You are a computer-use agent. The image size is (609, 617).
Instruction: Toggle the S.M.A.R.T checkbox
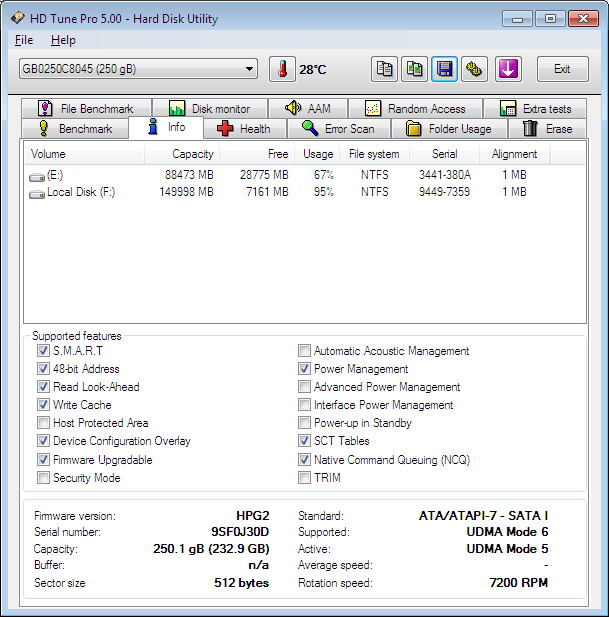coord(43,351)
